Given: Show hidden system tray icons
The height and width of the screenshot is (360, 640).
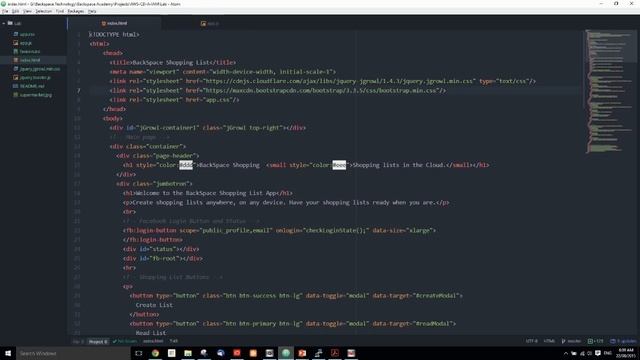Looking at the screenshot, I should click(566, 353).
